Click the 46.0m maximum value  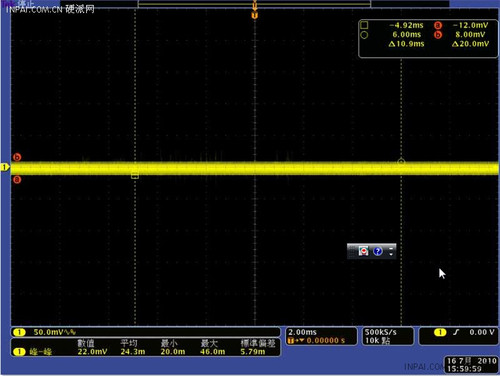213,352
